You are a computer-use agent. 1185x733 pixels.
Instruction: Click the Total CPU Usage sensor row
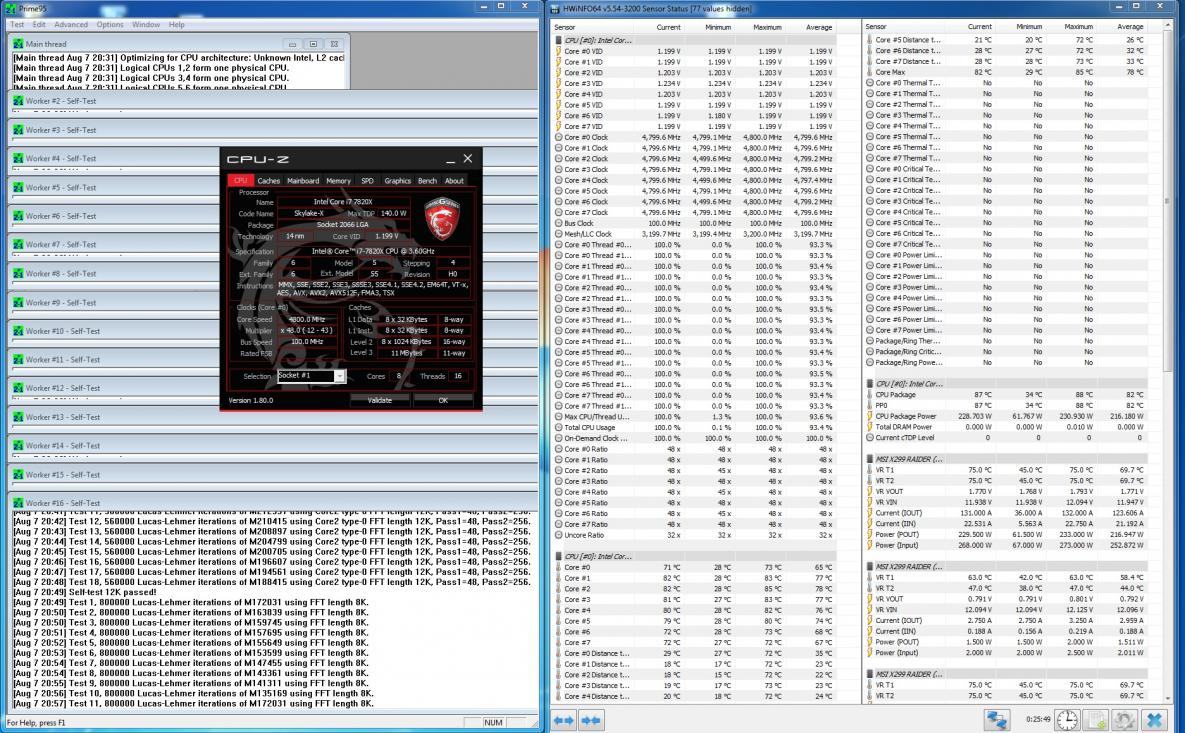point(694,428)
